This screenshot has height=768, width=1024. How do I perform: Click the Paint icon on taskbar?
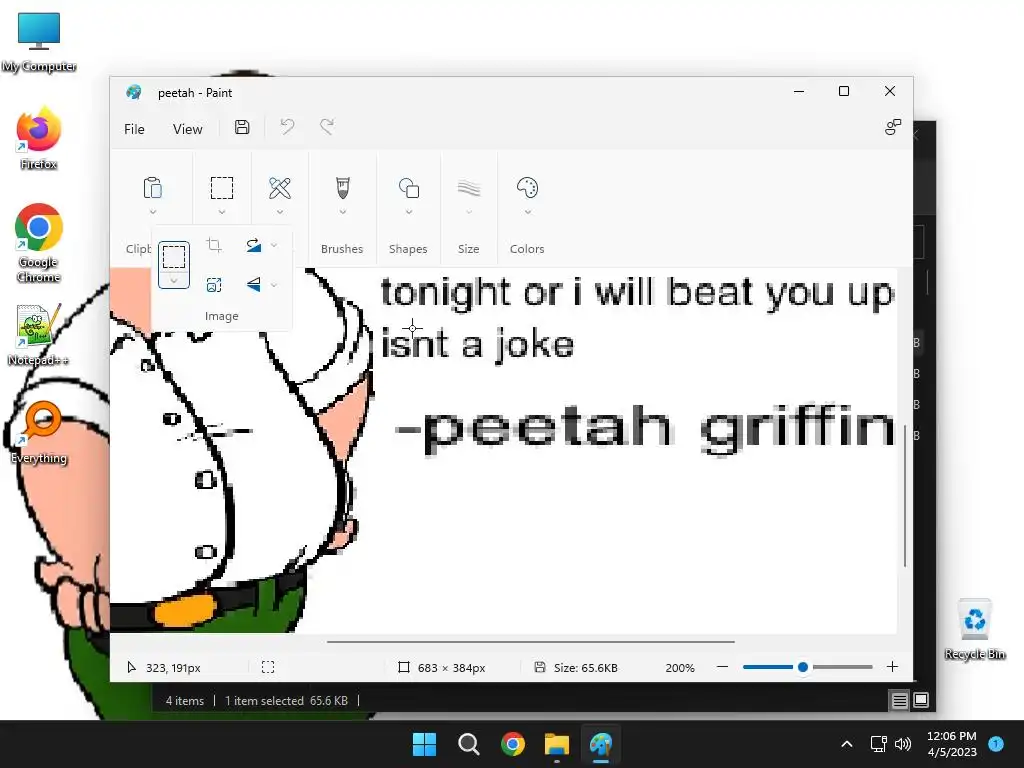[601, 744]
